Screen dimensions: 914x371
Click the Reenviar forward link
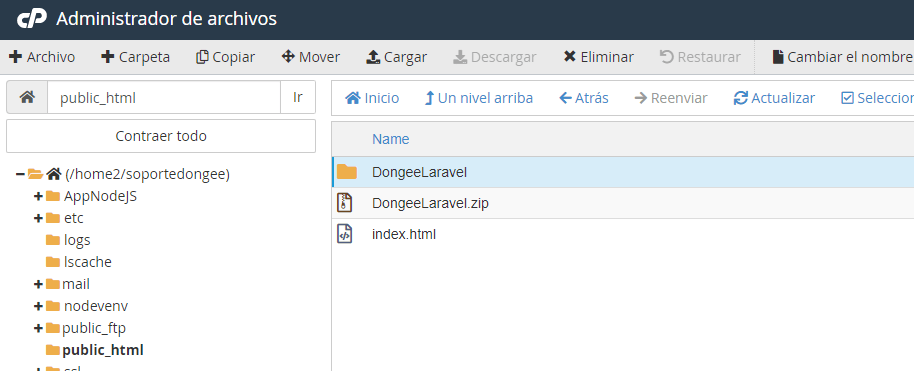click(x=671, y=98)
